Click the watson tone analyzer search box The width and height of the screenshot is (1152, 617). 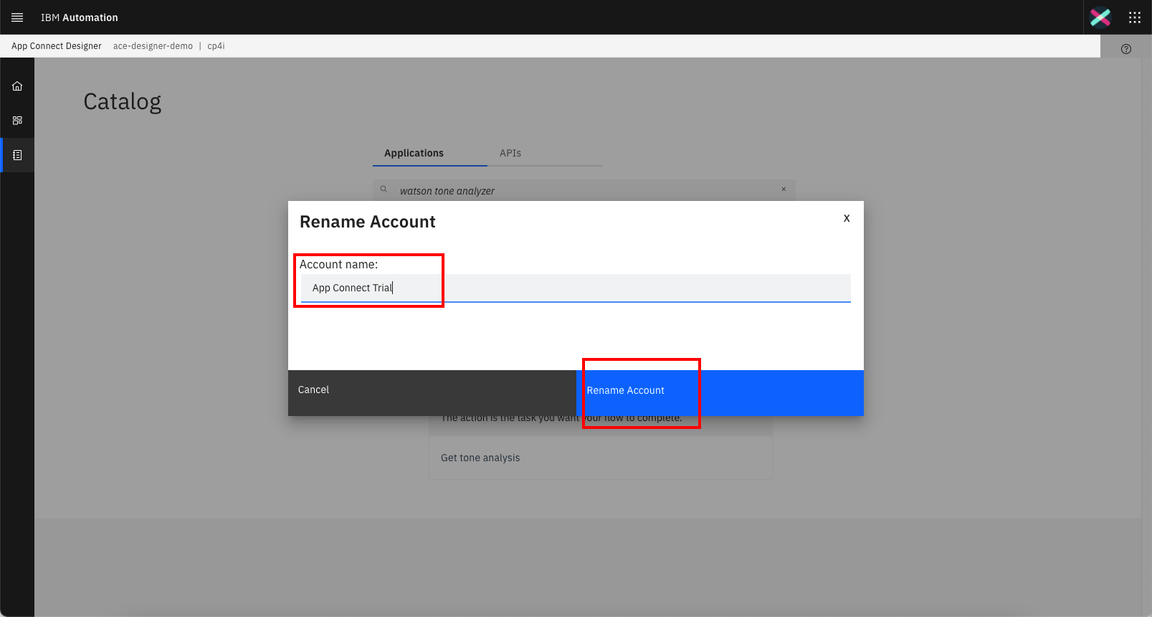coord(584,190)
